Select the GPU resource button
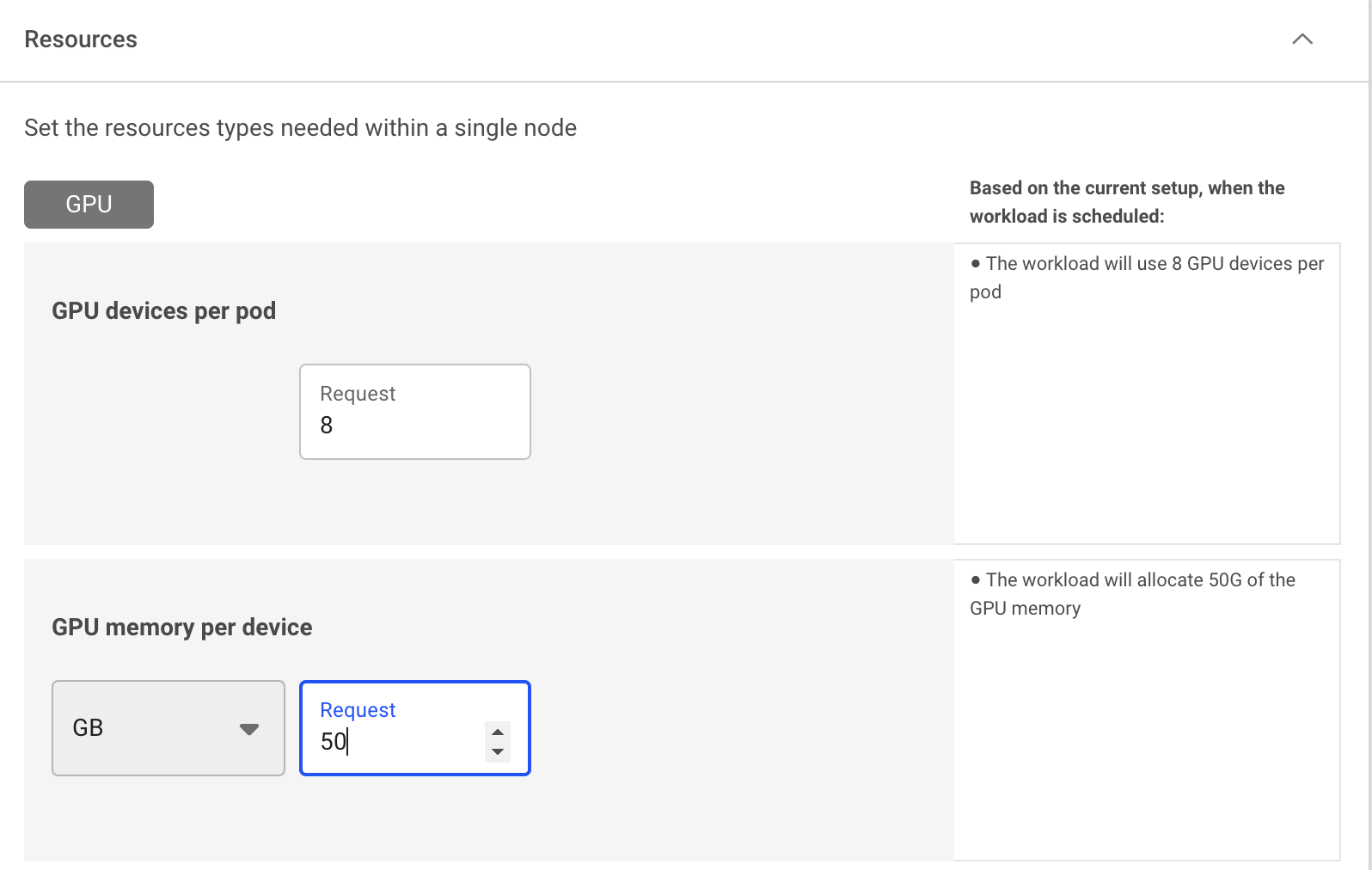The height and width of the screenshot is (870, 1372). (x=89, y=205)
